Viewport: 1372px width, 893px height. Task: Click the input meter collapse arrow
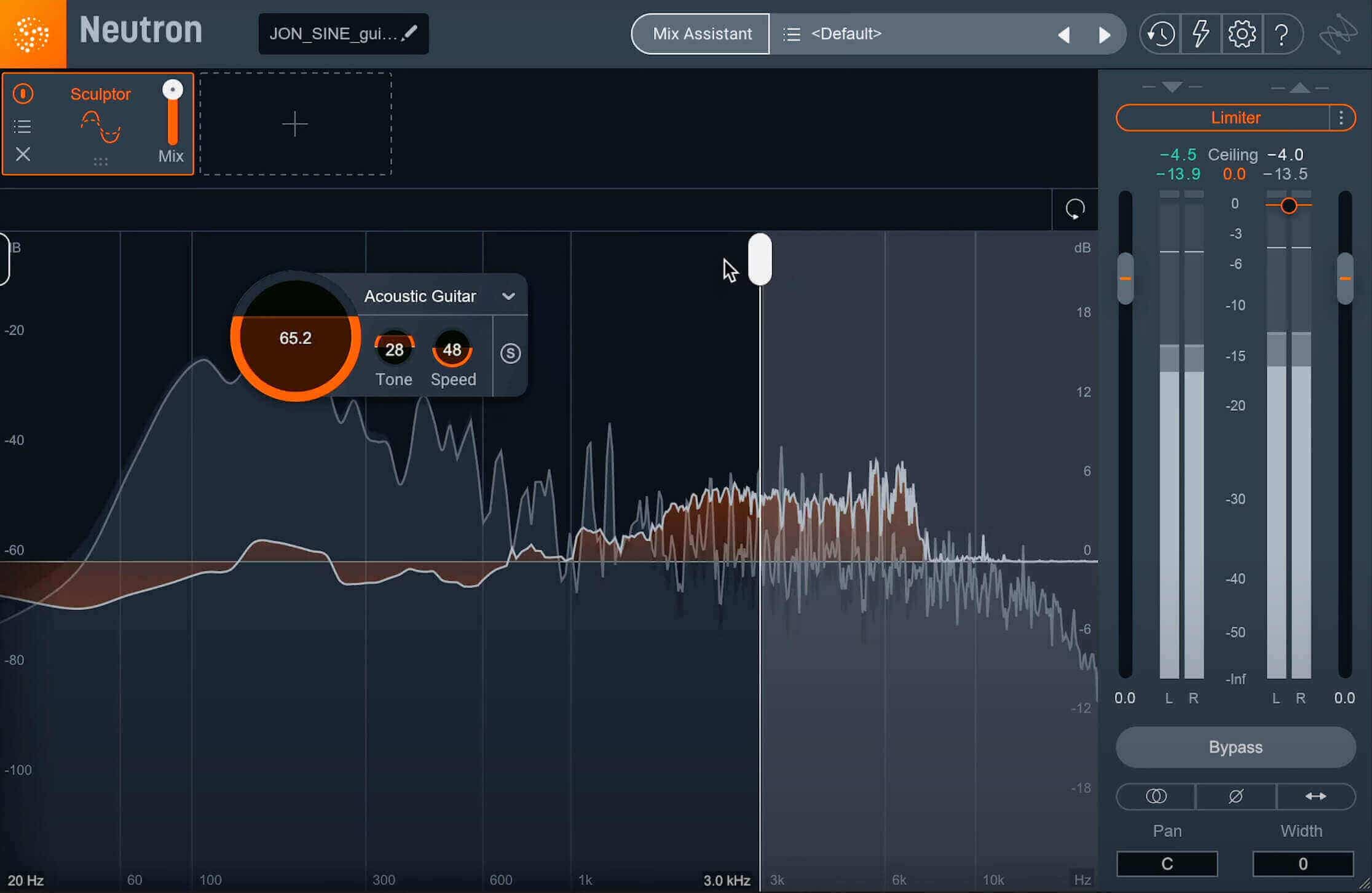pos(1172,87)
